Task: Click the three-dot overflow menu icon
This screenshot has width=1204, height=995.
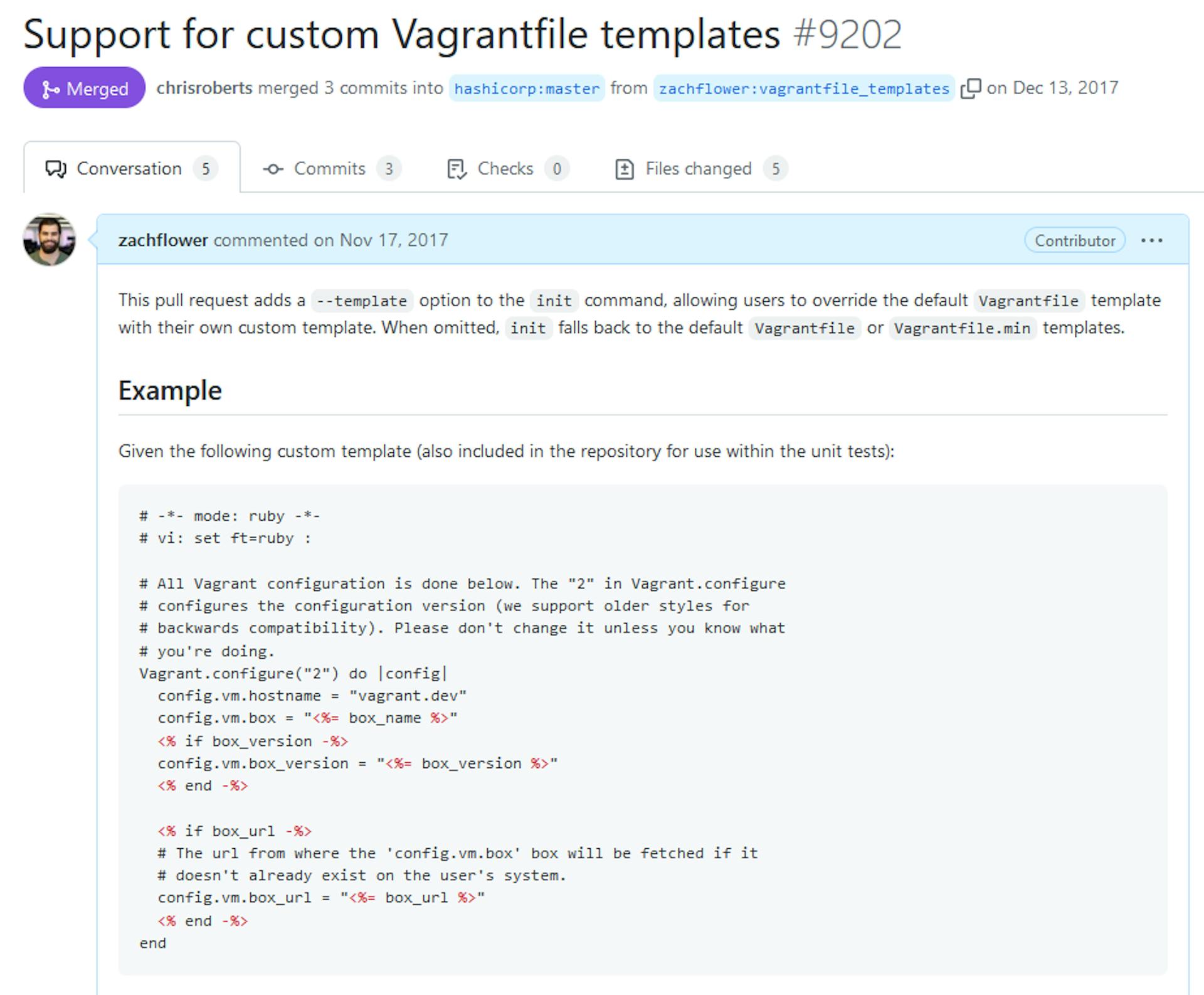Action: pos(1156,240)
